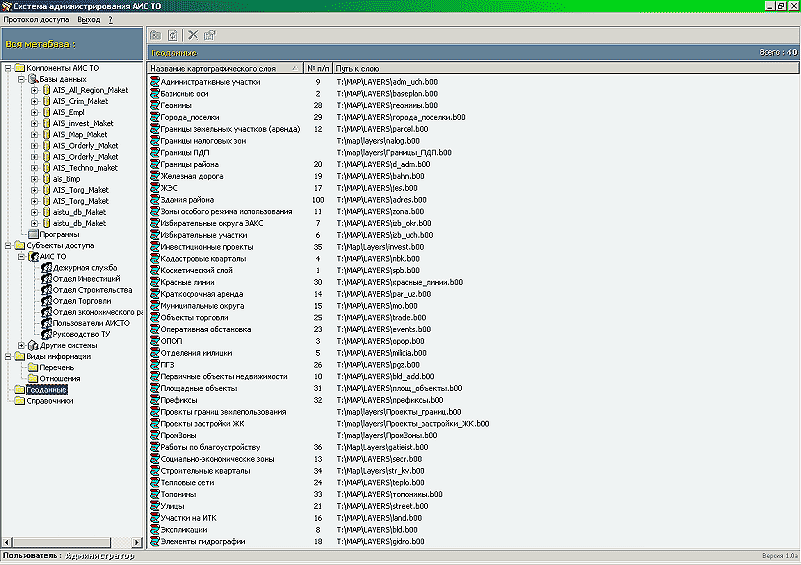Collapse the Субъекты доступа tree branch

8,245
